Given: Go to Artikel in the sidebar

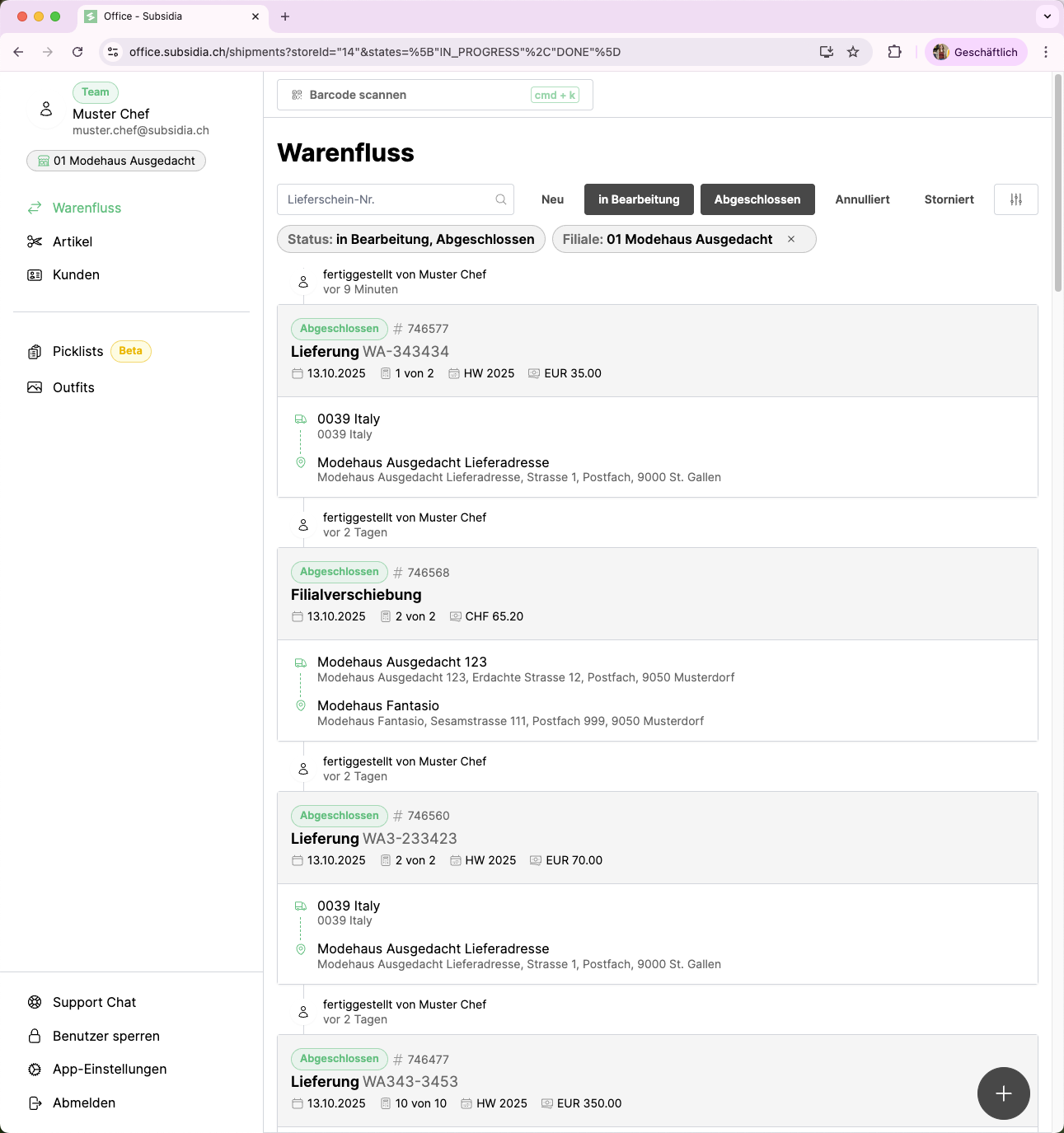Looking at the screenshot, I should tap(73, 241).
